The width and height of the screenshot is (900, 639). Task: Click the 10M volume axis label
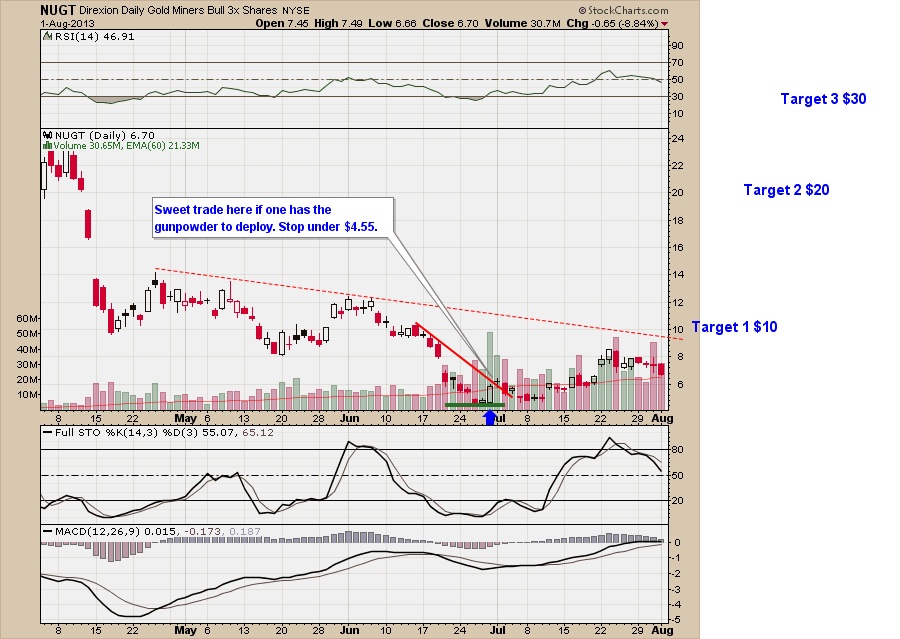pyautogui.click(x=28, y=394)
